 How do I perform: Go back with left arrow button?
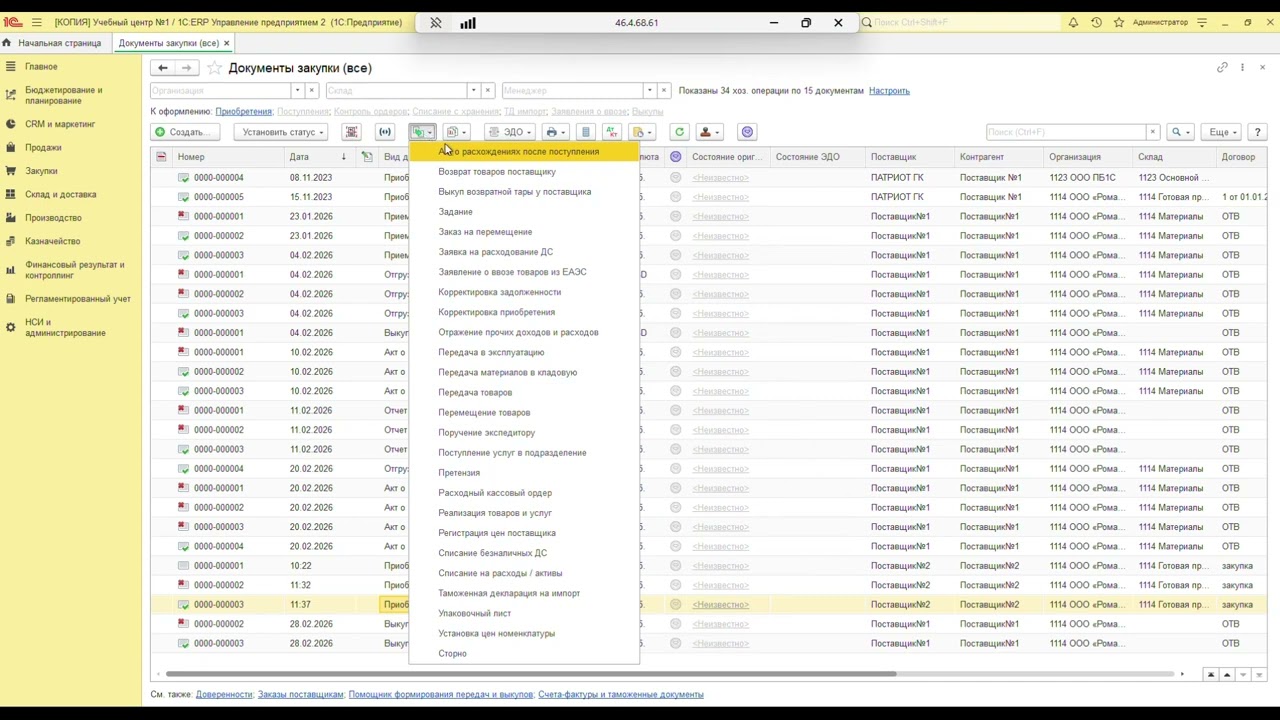tap(162, 67)
